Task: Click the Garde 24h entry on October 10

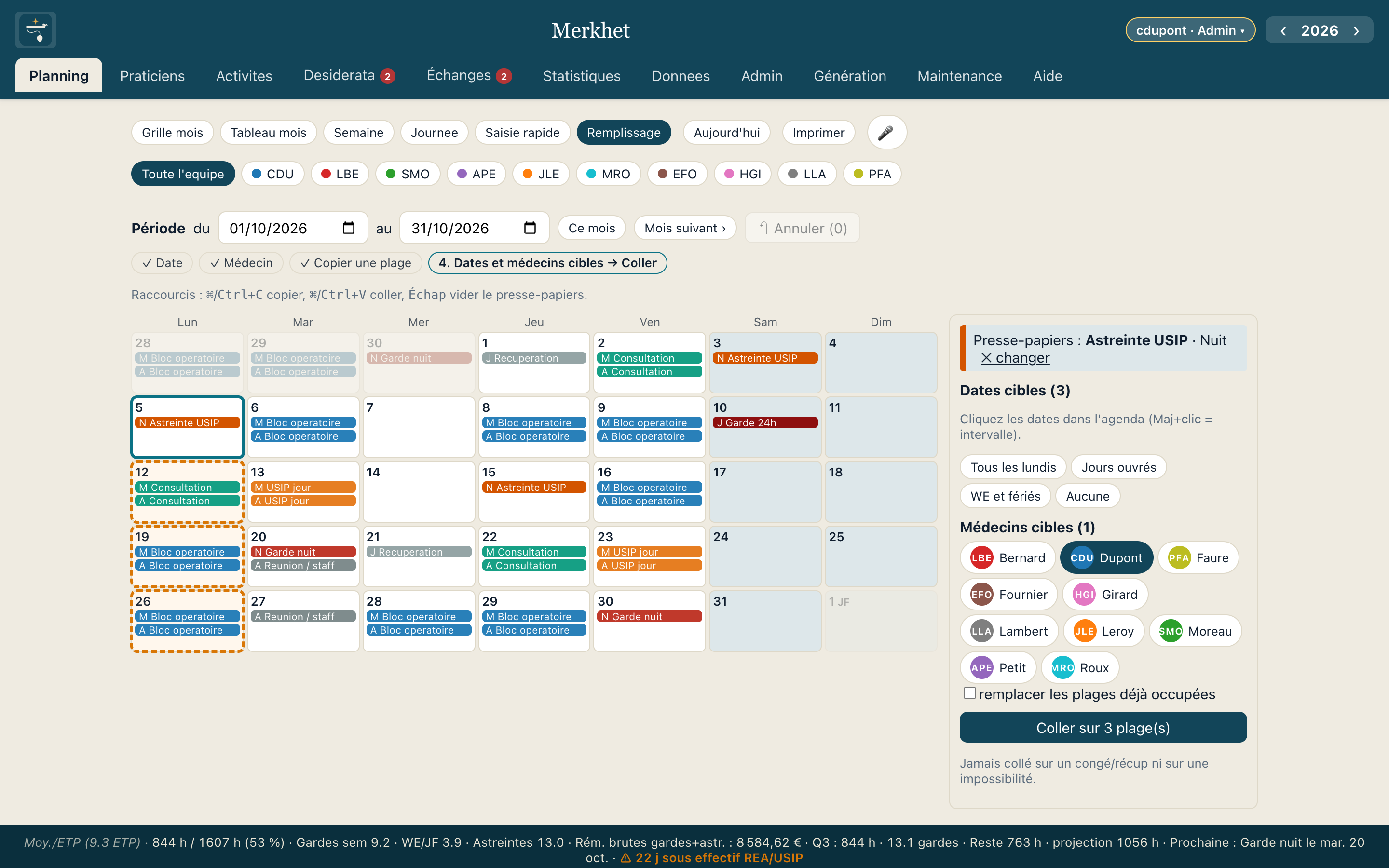Action: pyautogui.click(x=765, y=422)
